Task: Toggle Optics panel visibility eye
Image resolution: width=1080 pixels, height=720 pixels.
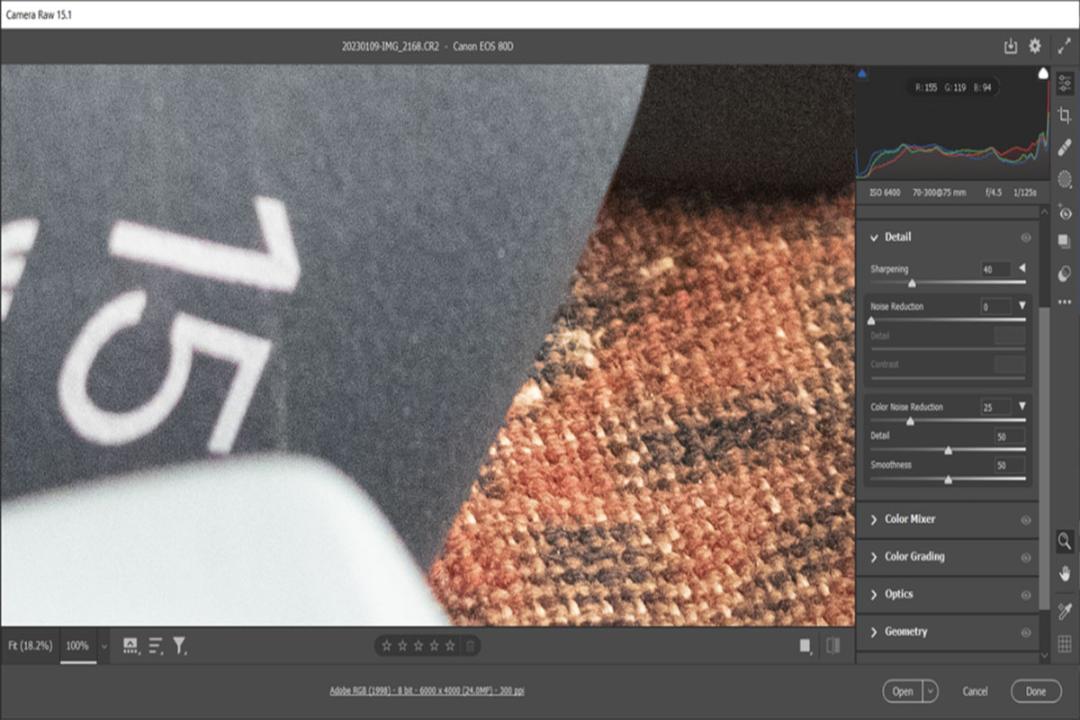Action: 1026,595
